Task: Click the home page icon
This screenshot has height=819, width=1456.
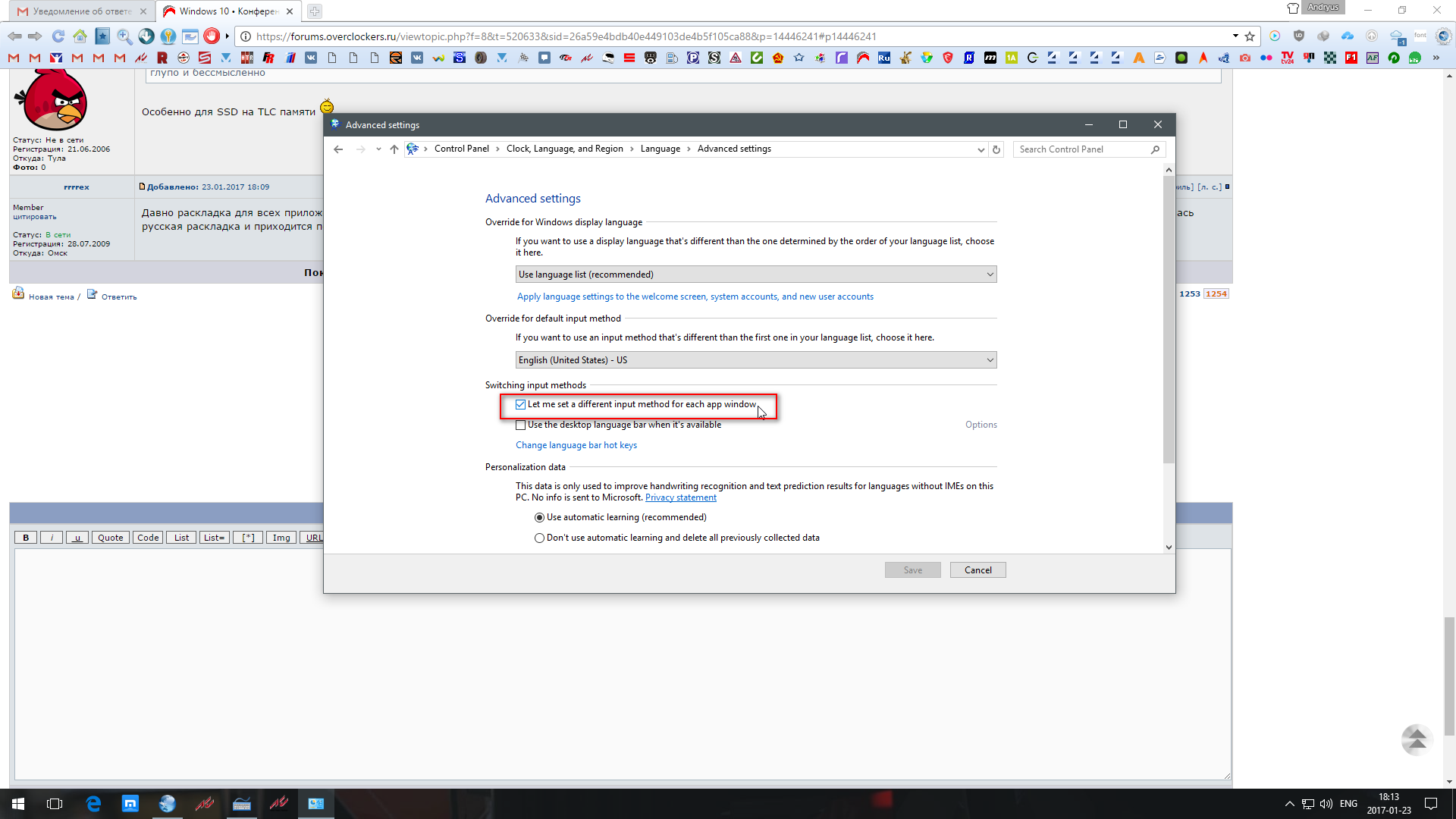Action: [80, 36]
